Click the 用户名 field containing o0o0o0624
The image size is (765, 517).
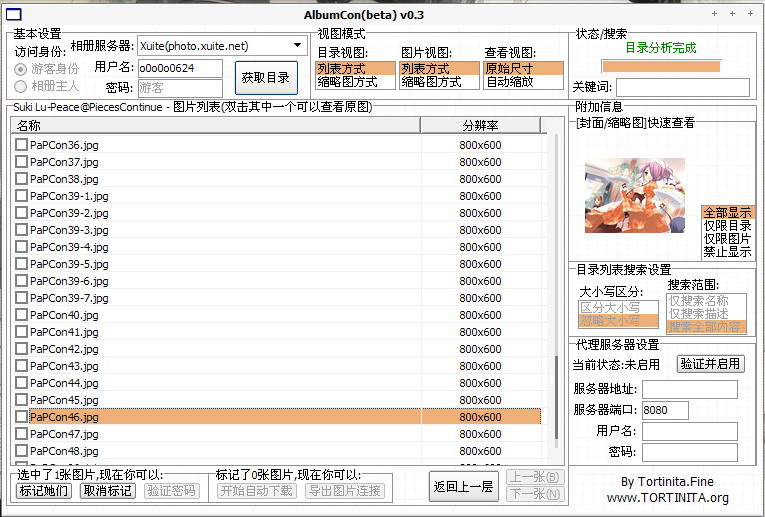coord(180,68)
